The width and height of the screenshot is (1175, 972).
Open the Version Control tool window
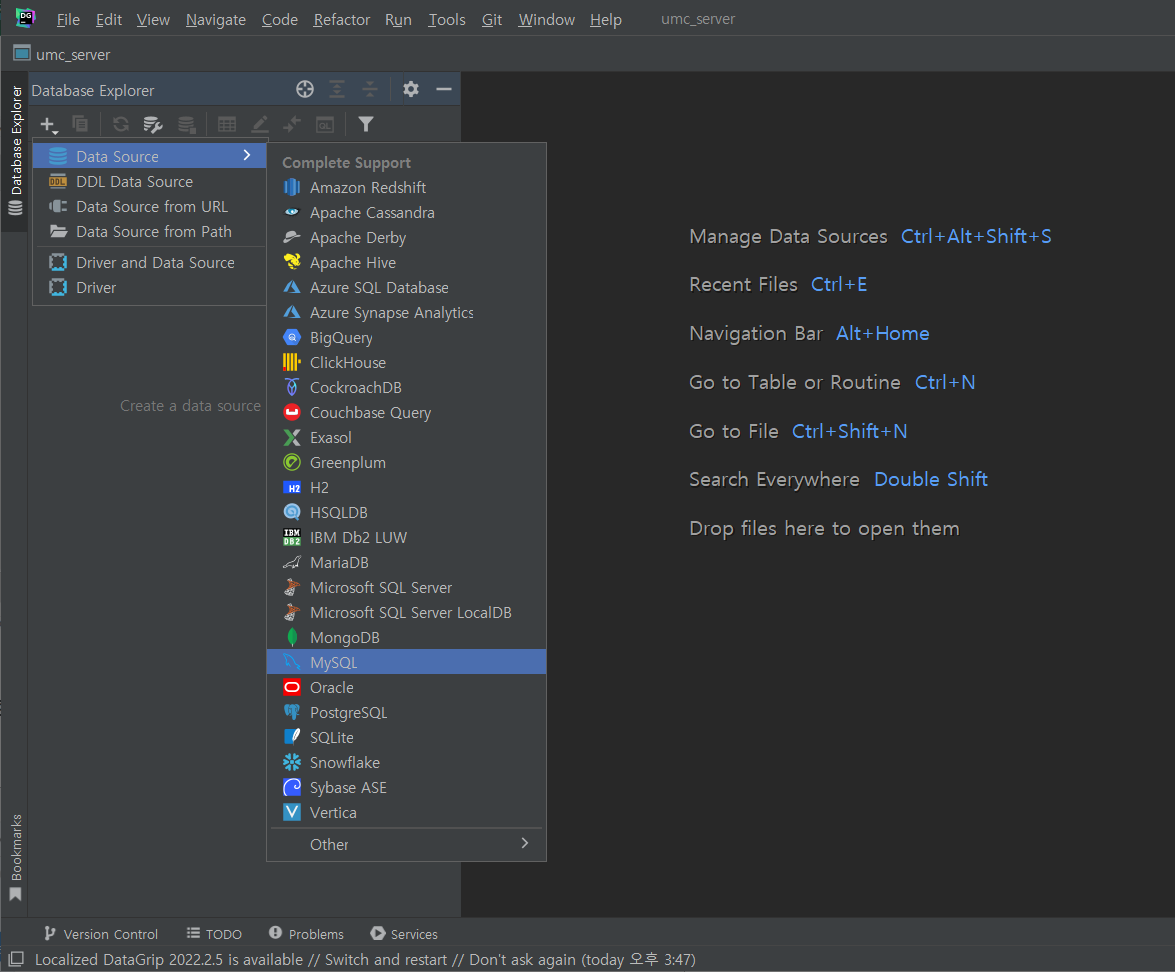coord(101,934)
